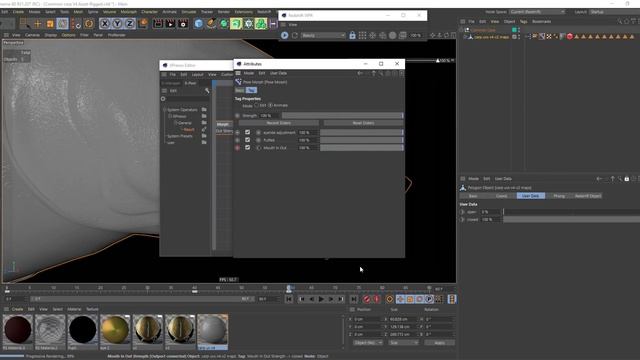Open the Simulate menu

(x=188, y=12)
